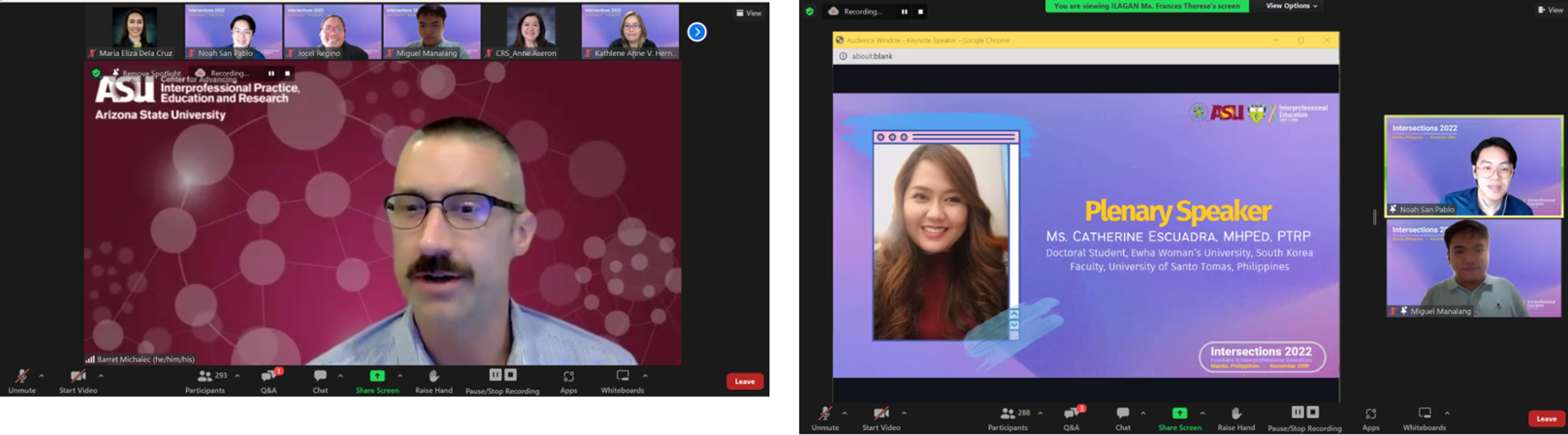The height and width of the screenshot is (435, 1568).
Task: Select Jocel Regino video thumbnail
Action: (332, 31)
